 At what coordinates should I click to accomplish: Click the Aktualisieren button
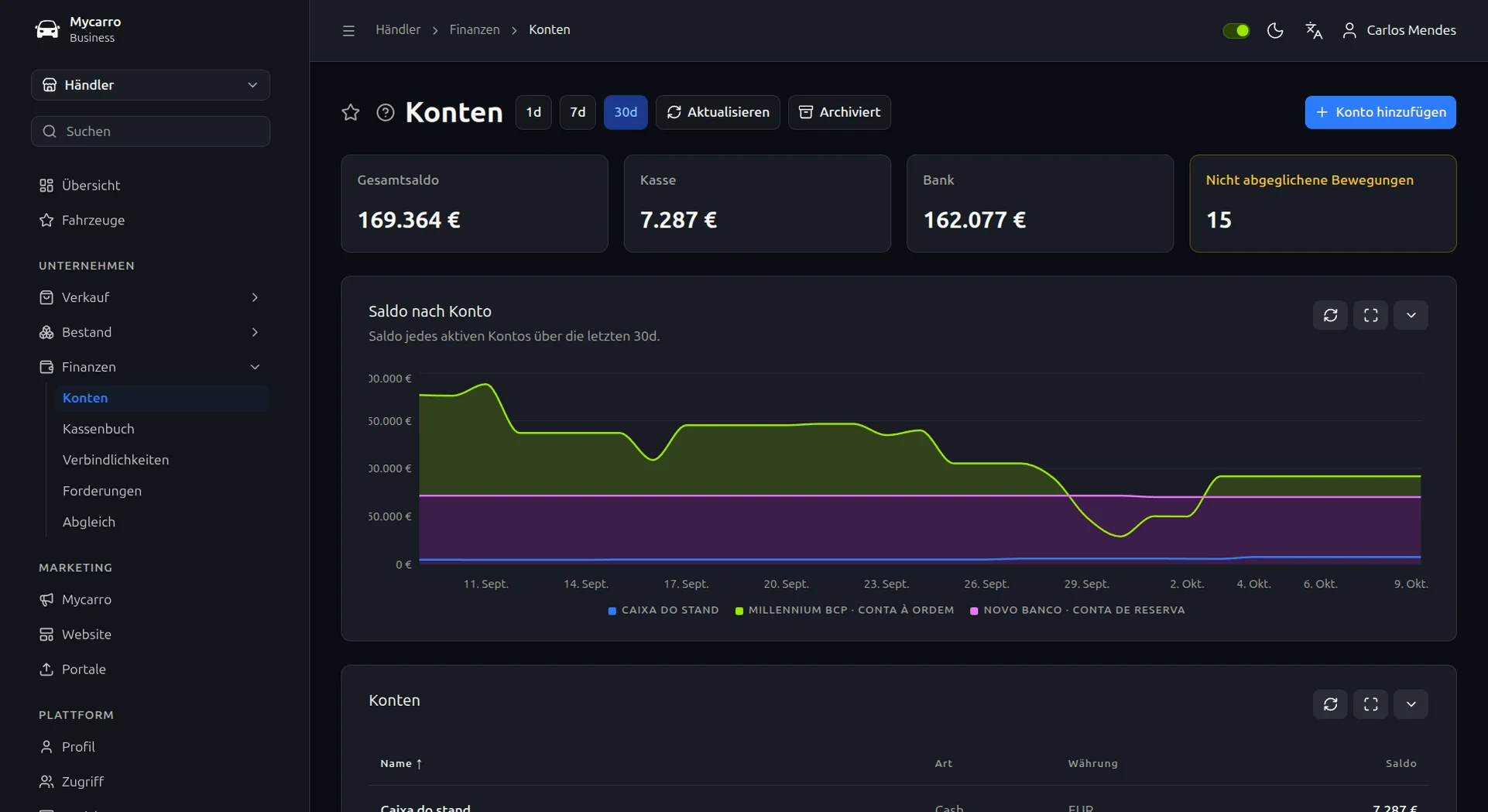718,112
